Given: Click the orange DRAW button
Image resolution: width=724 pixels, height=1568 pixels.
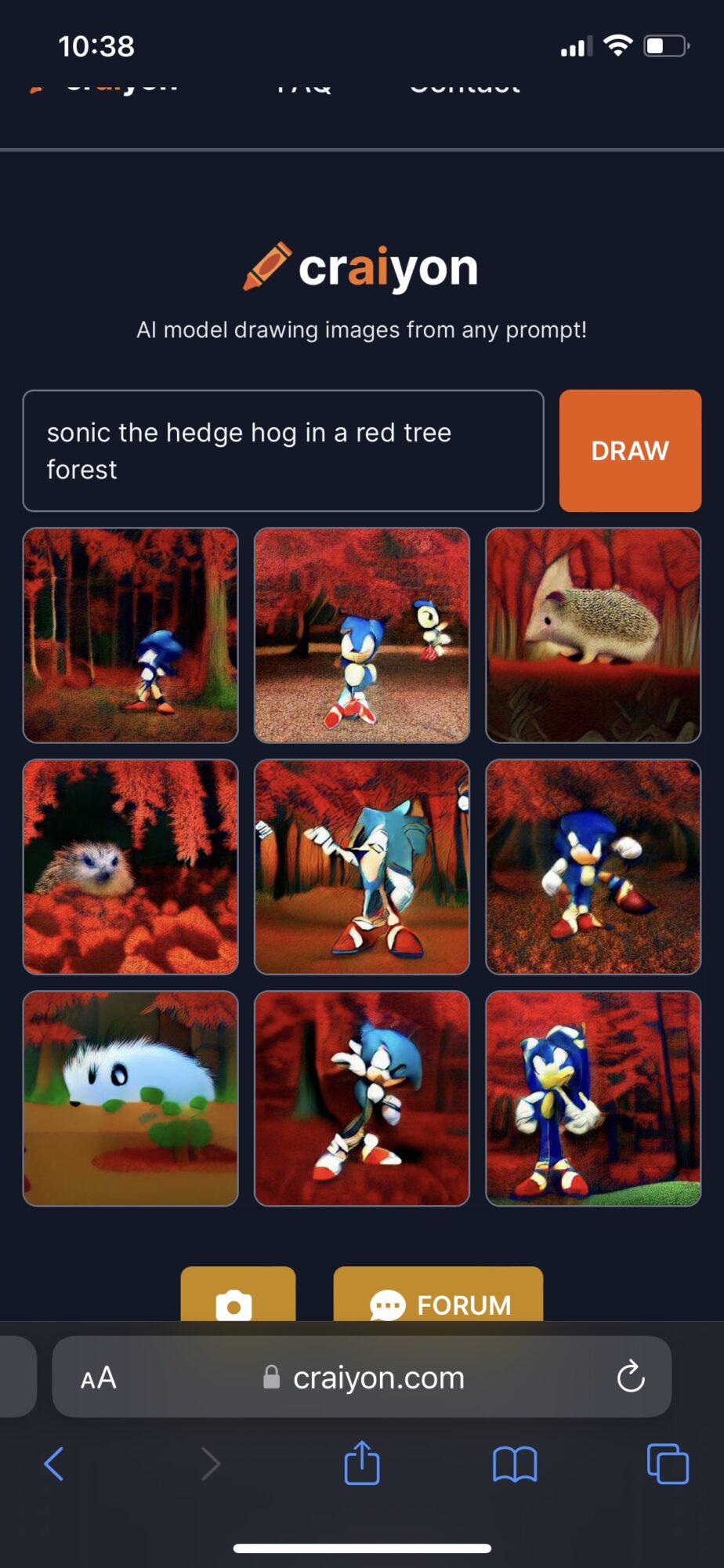Looking at the screenshot, I should (630, 451).
